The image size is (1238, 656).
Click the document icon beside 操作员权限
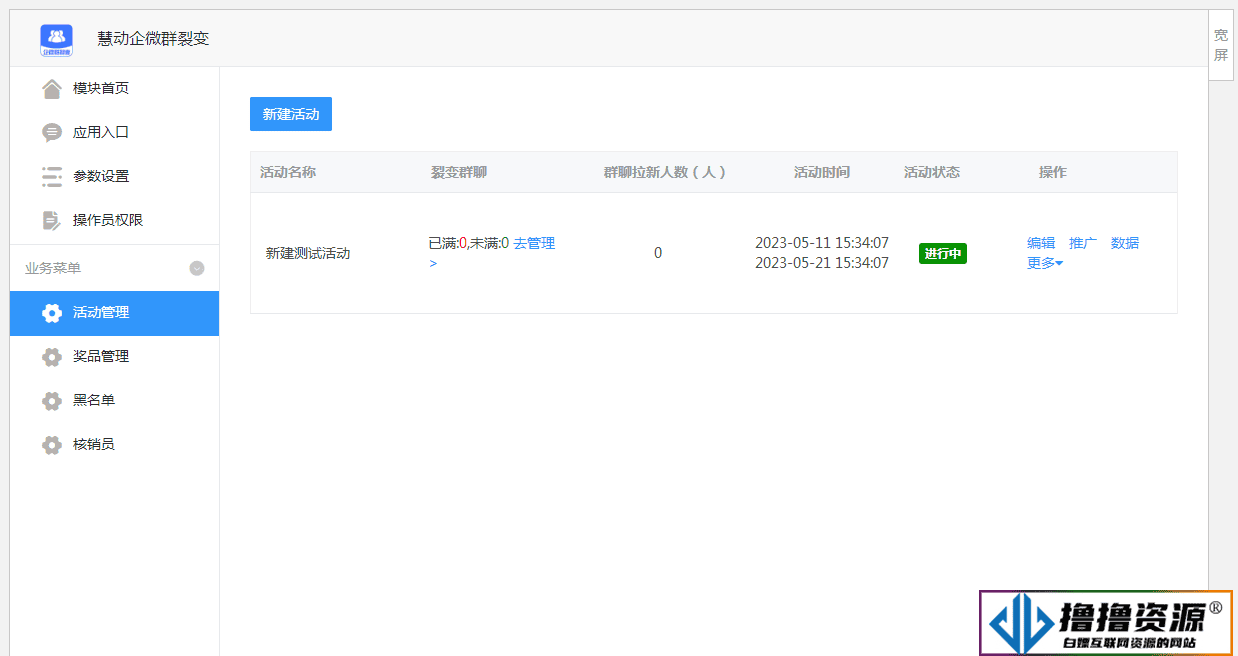tap(52, 220)
